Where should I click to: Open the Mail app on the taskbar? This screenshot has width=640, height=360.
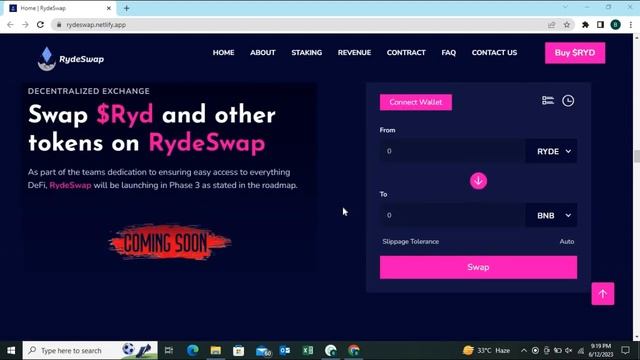[263, 350]
